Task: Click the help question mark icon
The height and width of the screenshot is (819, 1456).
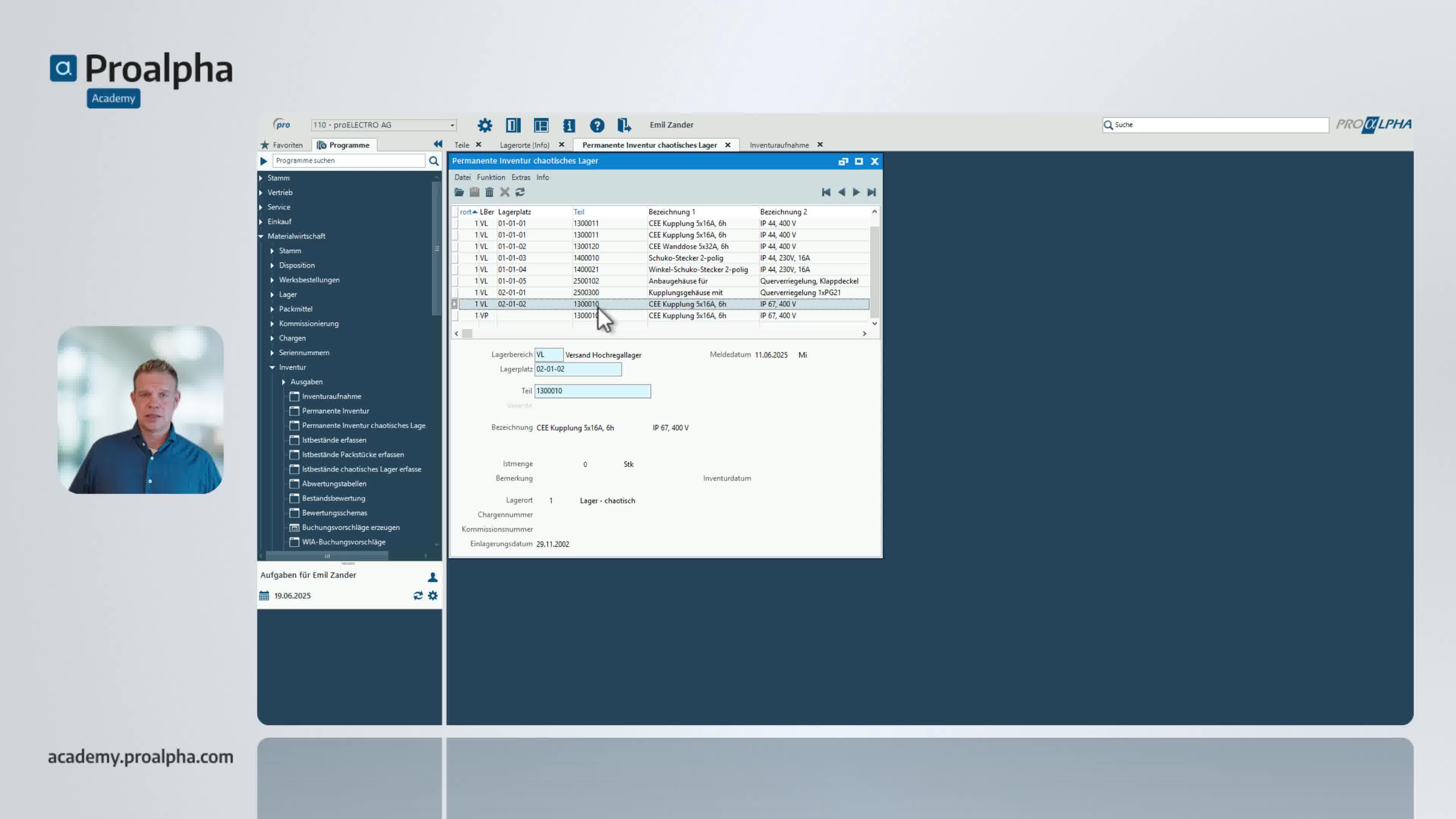Action: (x=597, y=125)
